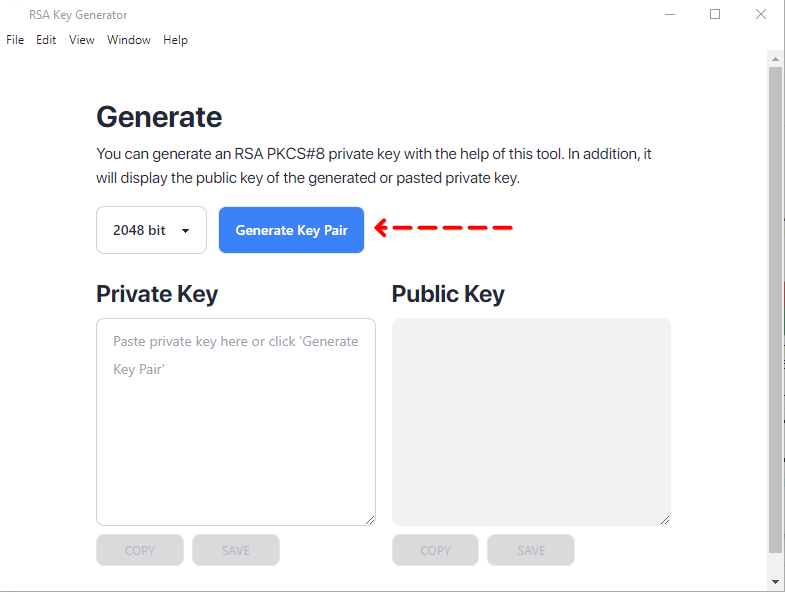Click inside the Public Key output box
785x592 pixels.
point(531,421)
